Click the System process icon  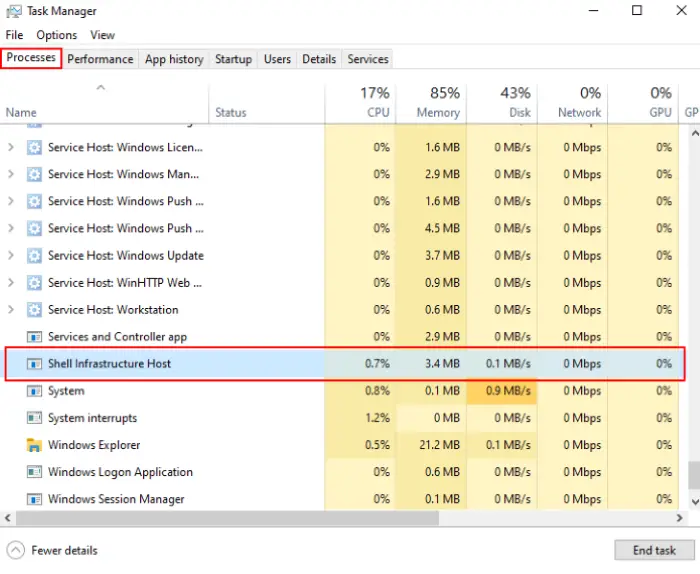pyautogui.click(x=34, y=391)
